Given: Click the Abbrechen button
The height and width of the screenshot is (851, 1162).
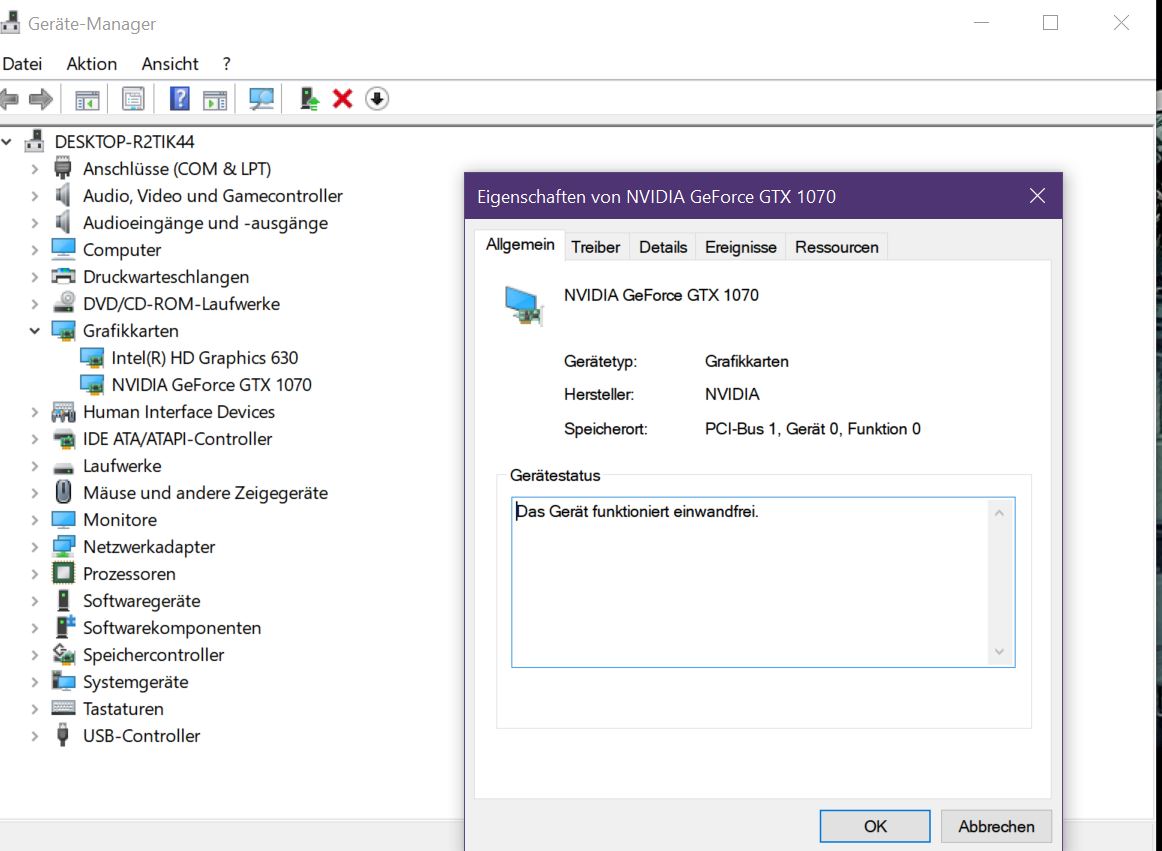Looking at the screenshot, I should [996, 826].
